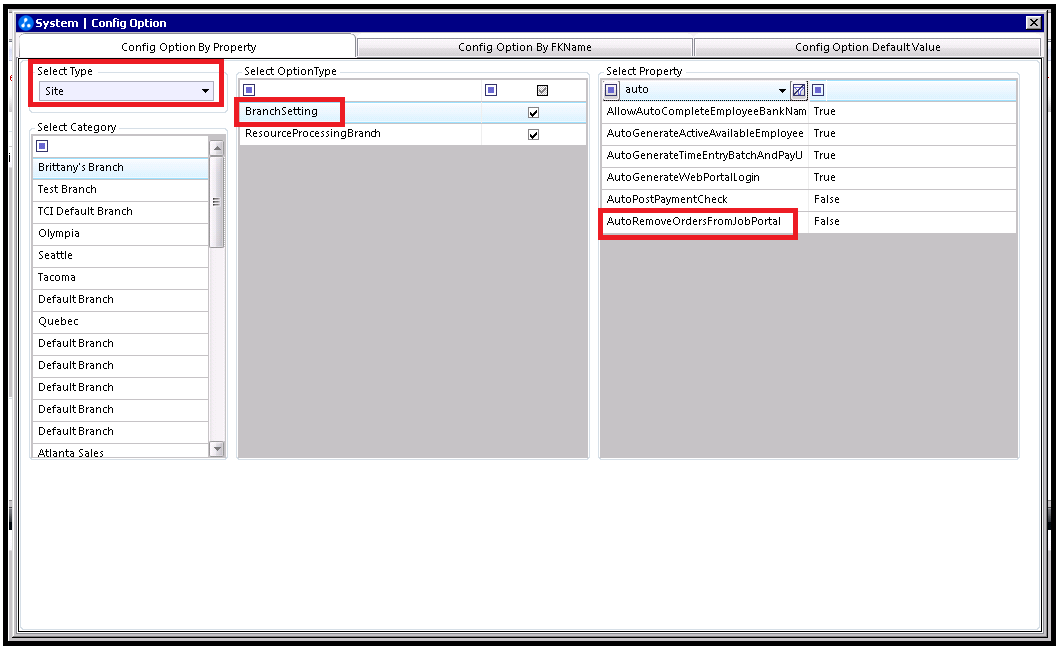The height and width of the screenshot is (651, 1063).
Task: Expand the auto filter dropdown arrow in Select Property
Action: pos(782,90)
